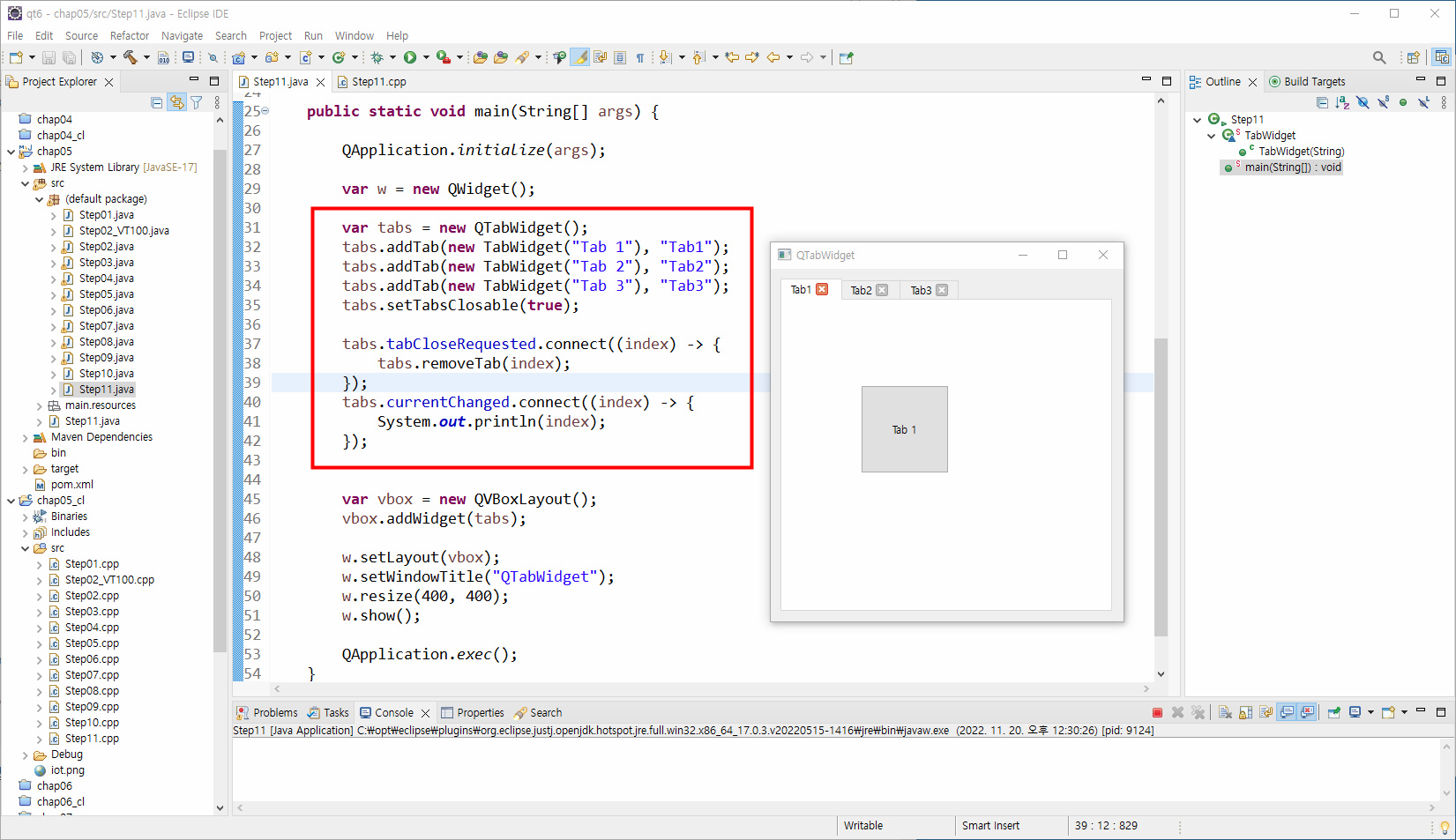Close Tab3 in the QTabWidget window
The height and width of the screenshot is (840, 1456).
942,290
